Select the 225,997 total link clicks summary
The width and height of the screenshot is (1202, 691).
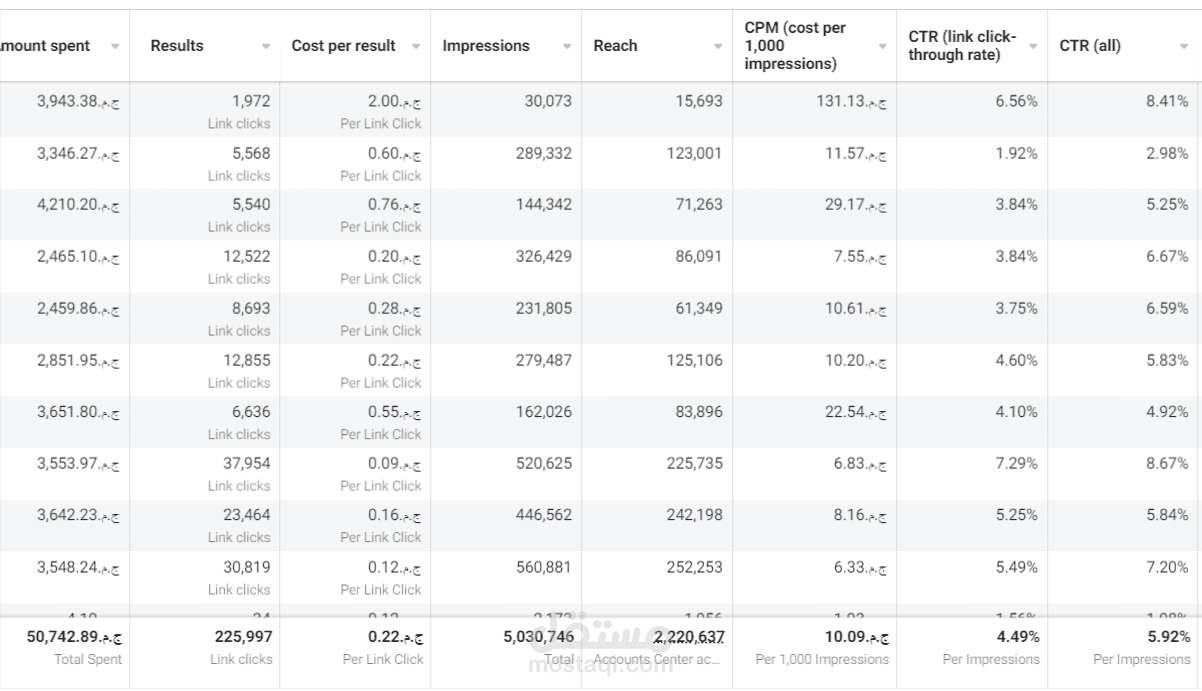click(x=243, y=637)
